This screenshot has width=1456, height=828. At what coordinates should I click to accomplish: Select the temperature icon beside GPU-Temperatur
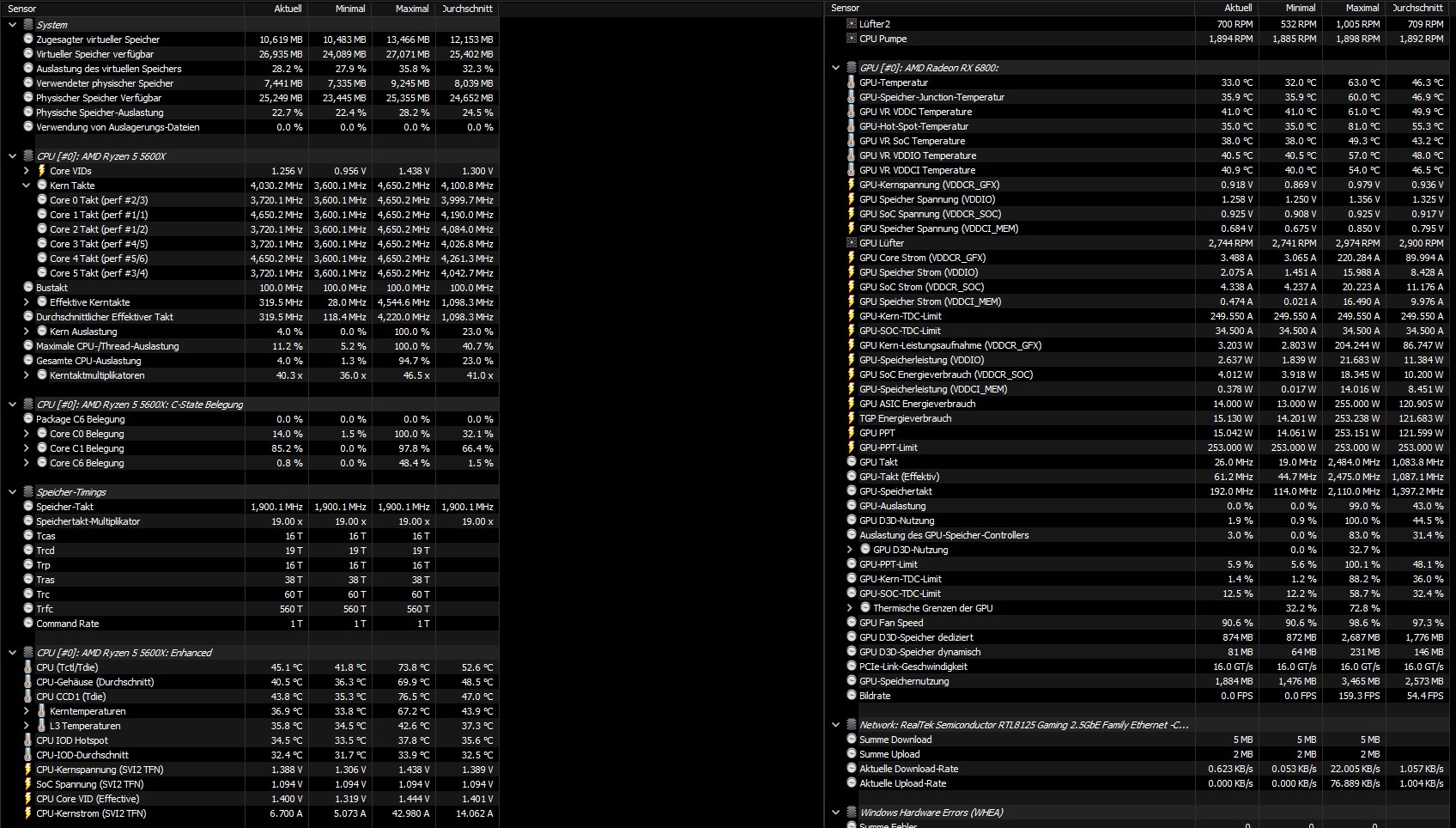tap(850, 82)
